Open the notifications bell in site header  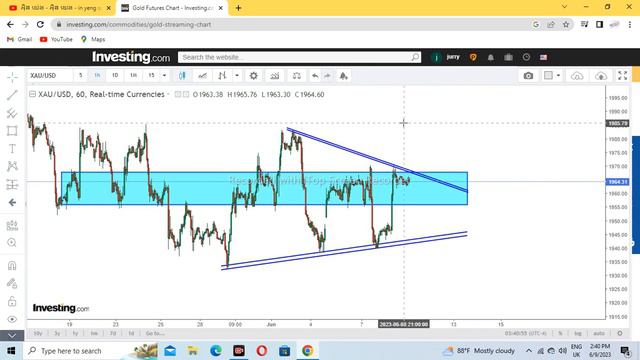[491, 58]
